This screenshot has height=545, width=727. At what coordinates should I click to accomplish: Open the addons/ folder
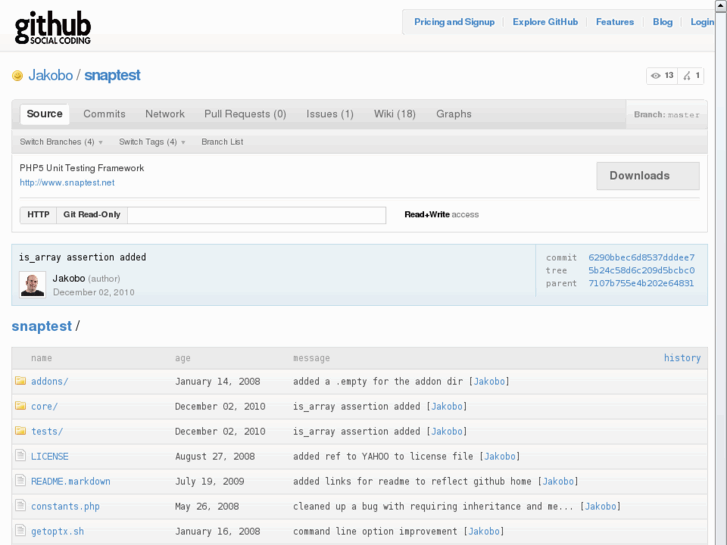pos(50,381)
